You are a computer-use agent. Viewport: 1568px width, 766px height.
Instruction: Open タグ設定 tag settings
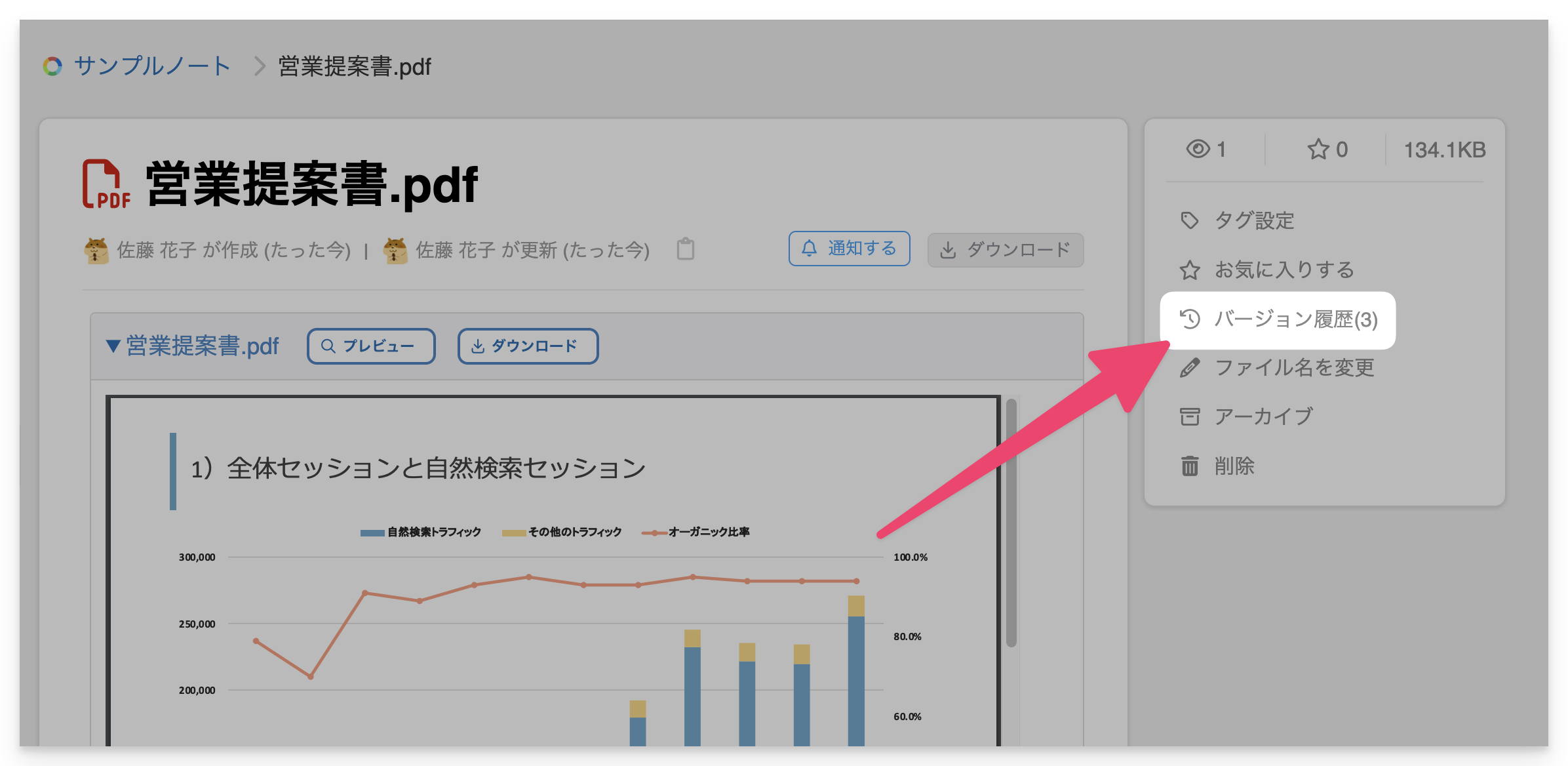(x=1236, y=220)
